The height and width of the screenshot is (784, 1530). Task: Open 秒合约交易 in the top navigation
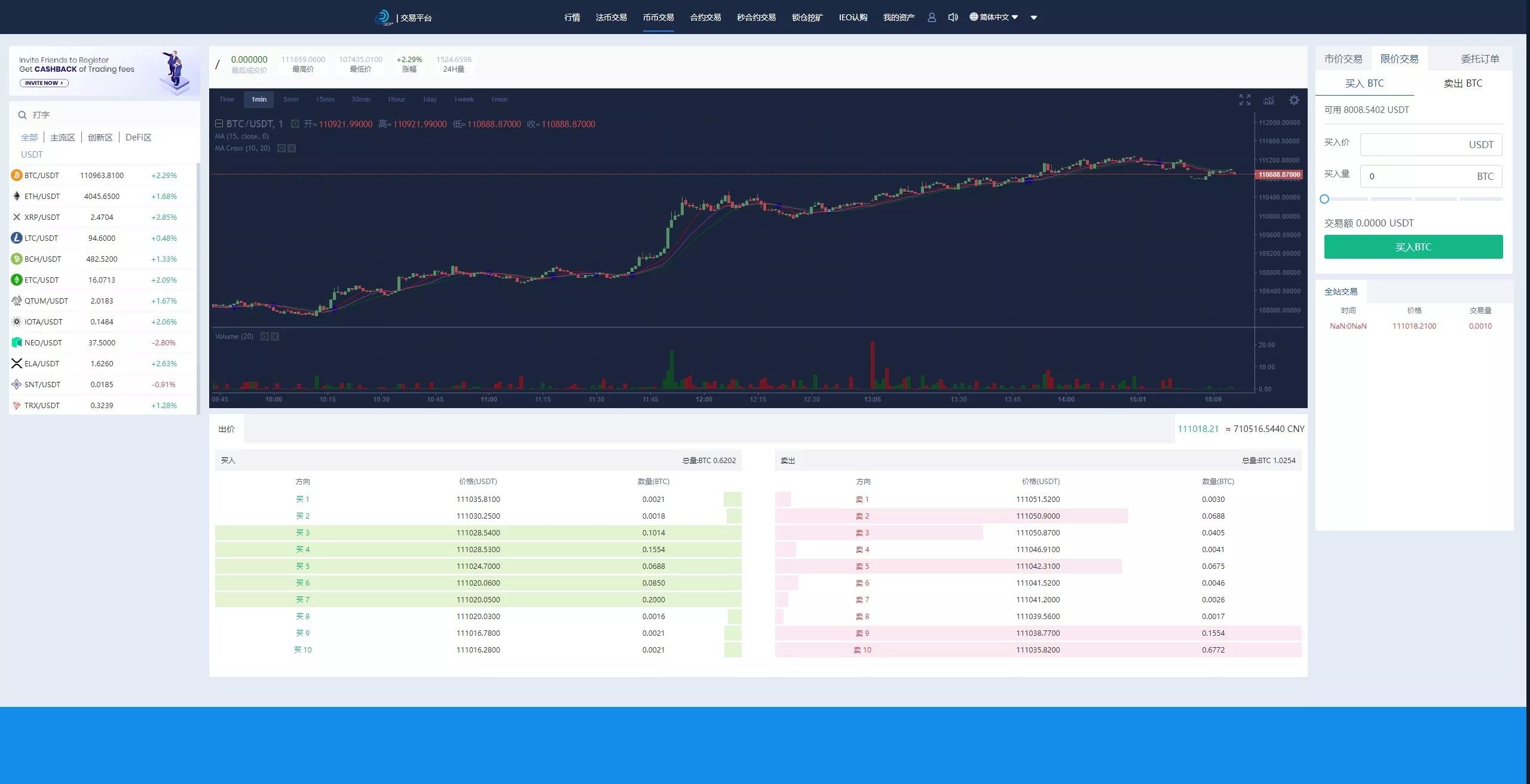coord(757,17)
